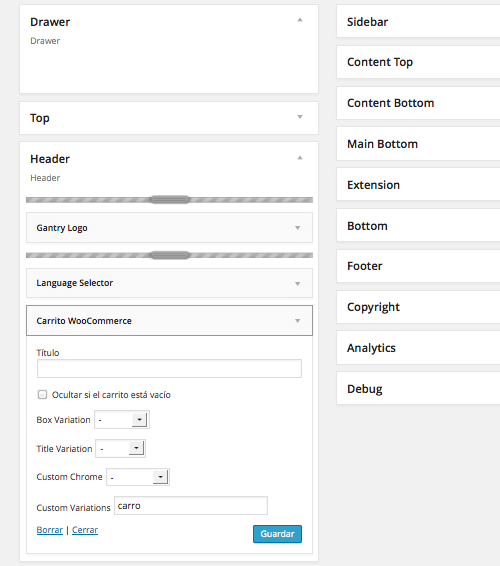500x566 pixels.
Task: Click the Guardar button
Action: (277, 534)
